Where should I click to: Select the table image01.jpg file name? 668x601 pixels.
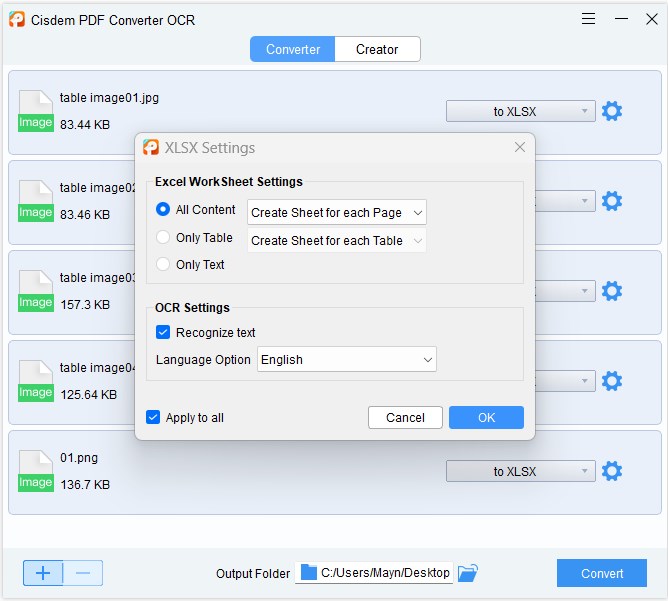click(x=109, y=98)
